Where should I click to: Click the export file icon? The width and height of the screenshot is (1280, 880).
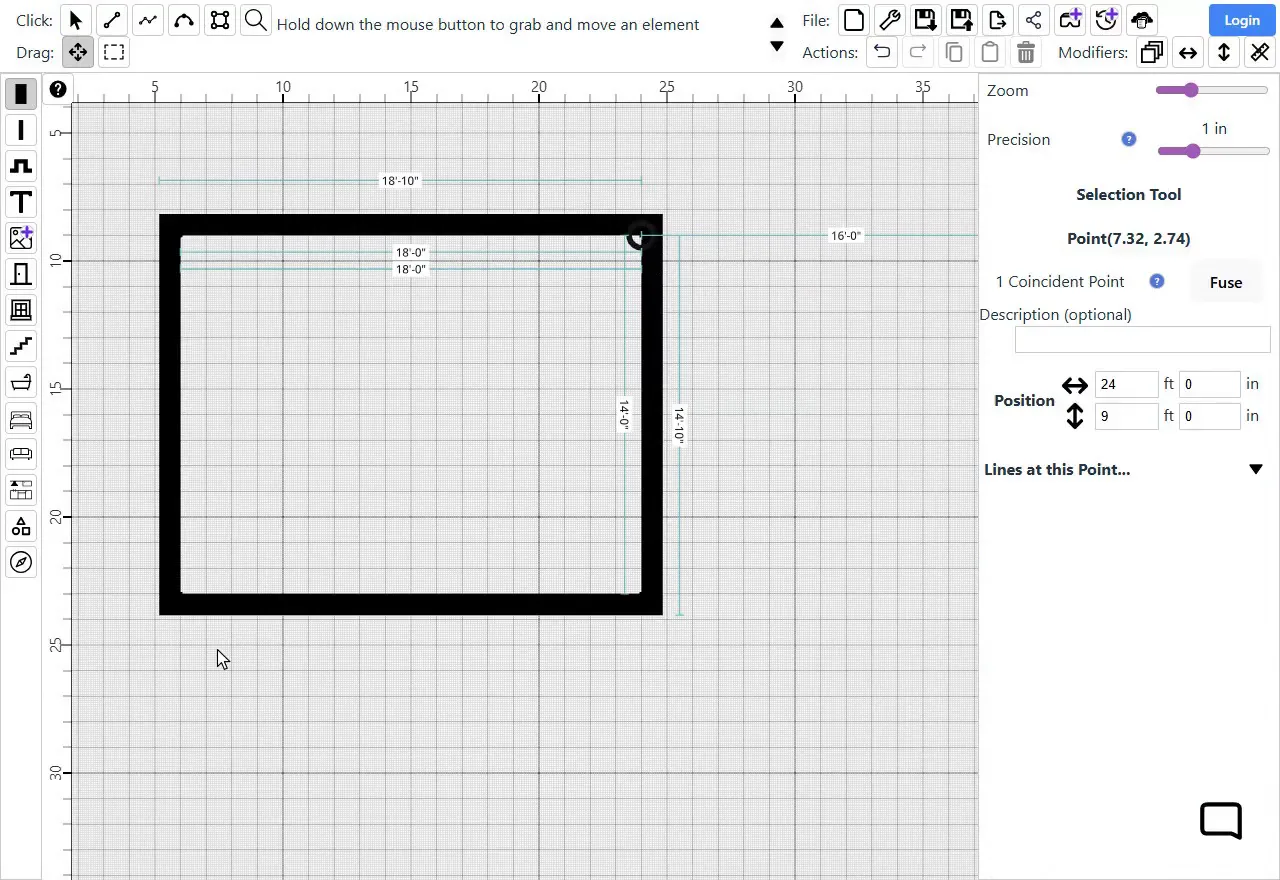[997, 20]
